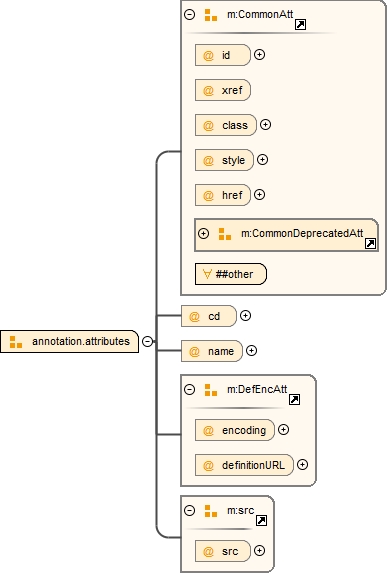Click the ##other wildcard symbol icon
388x574 pixels.
(x=207, y=274)
